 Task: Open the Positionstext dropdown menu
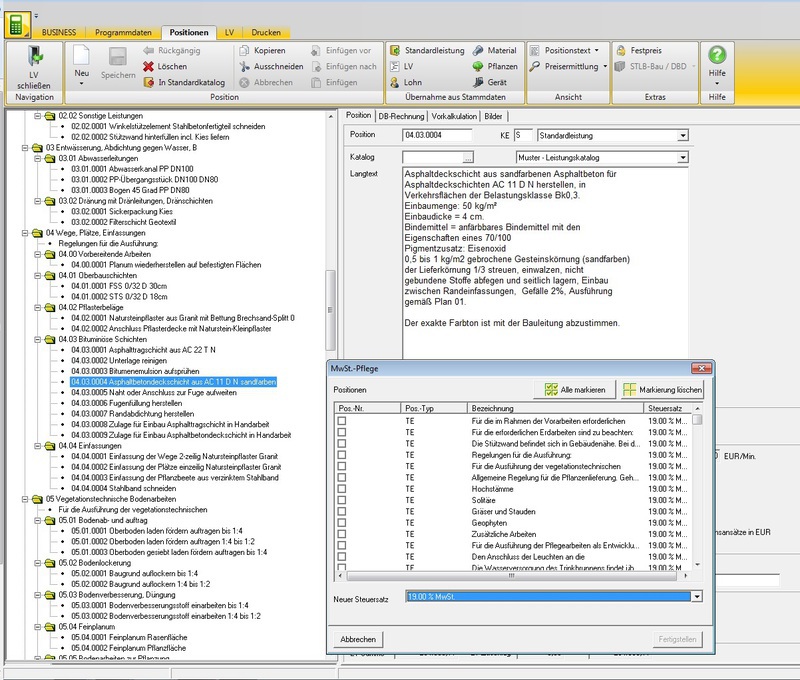click(597, 50)
